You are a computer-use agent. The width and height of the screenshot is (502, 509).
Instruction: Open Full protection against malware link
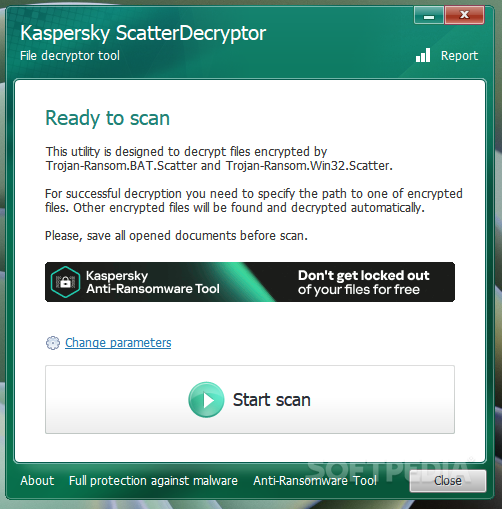153,481
